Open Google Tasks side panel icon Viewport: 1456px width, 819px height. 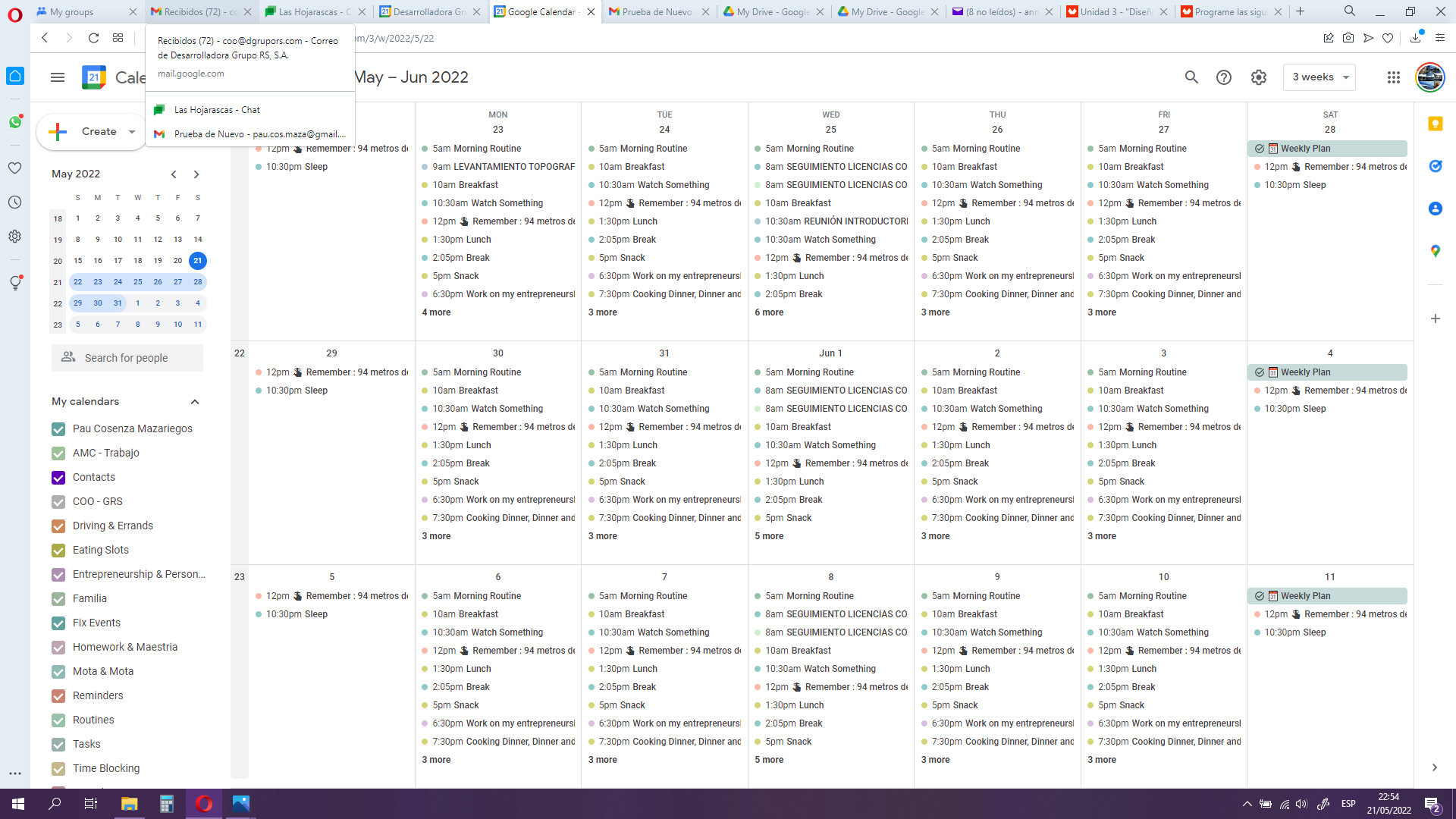pos(1436,166)
